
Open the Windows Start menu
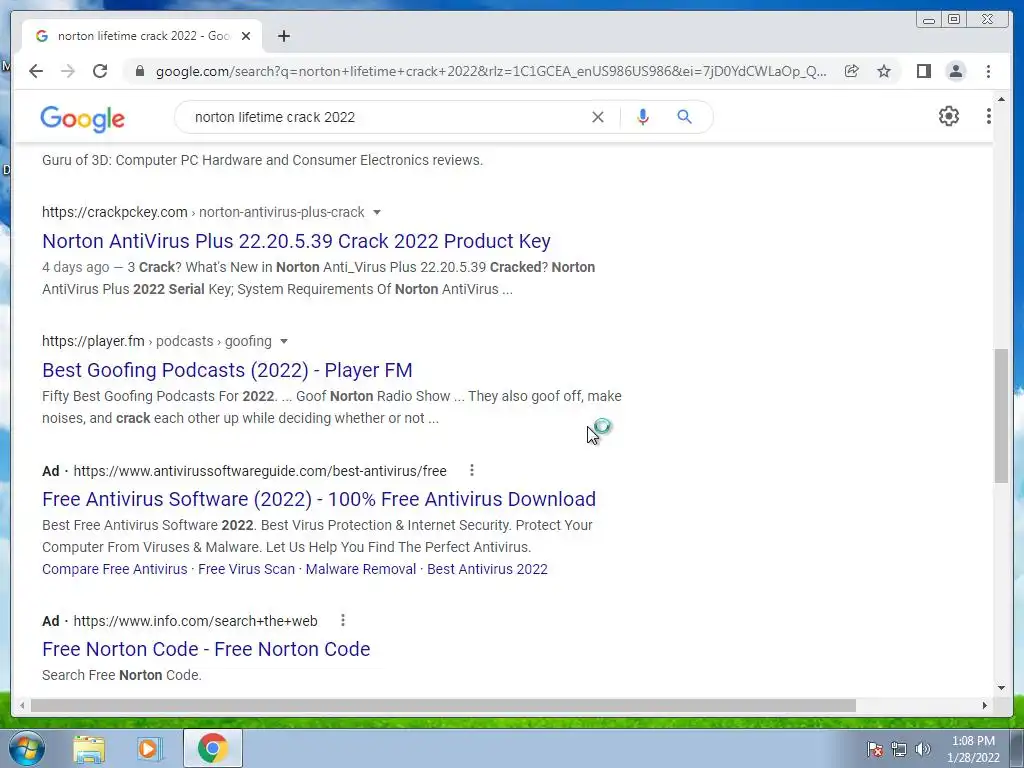click(x=27, y=748)
